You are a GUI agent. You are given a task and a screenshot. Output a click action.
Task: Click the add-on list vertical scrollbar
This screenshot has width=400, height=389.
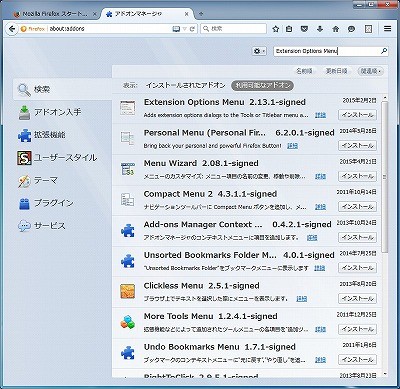(385, 177)
